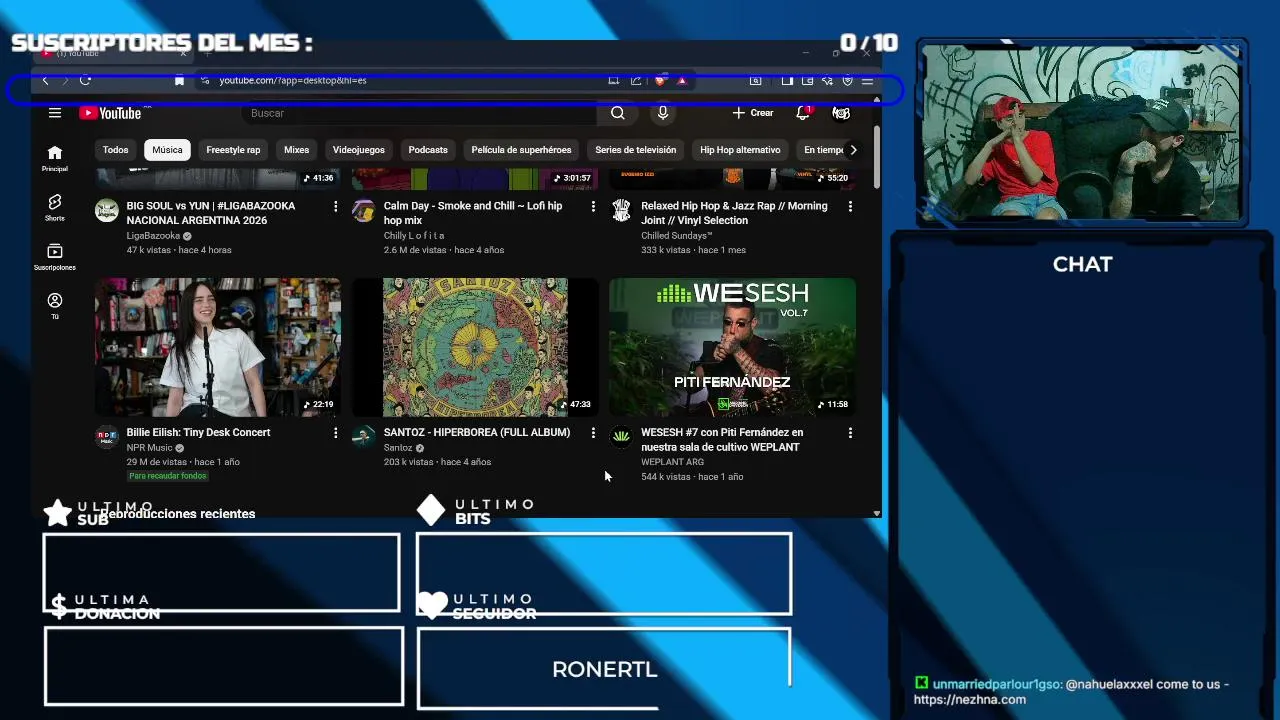Click the Chilly Lofita channel avatar
The height and width of the screenshot is (720, 1280).
pos(364,211)
